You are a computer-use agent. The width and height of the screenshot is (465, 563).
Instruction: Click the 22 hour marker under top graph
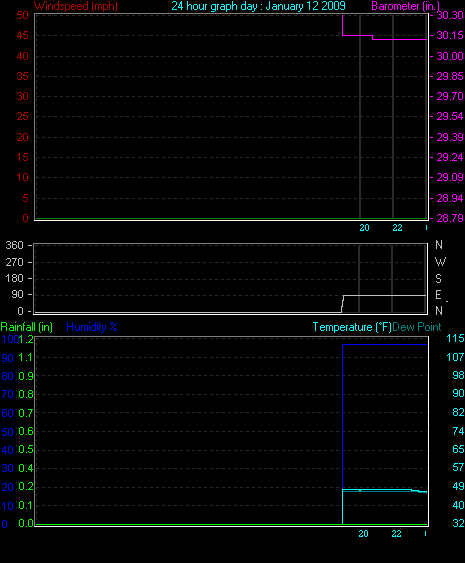(397, 228)
